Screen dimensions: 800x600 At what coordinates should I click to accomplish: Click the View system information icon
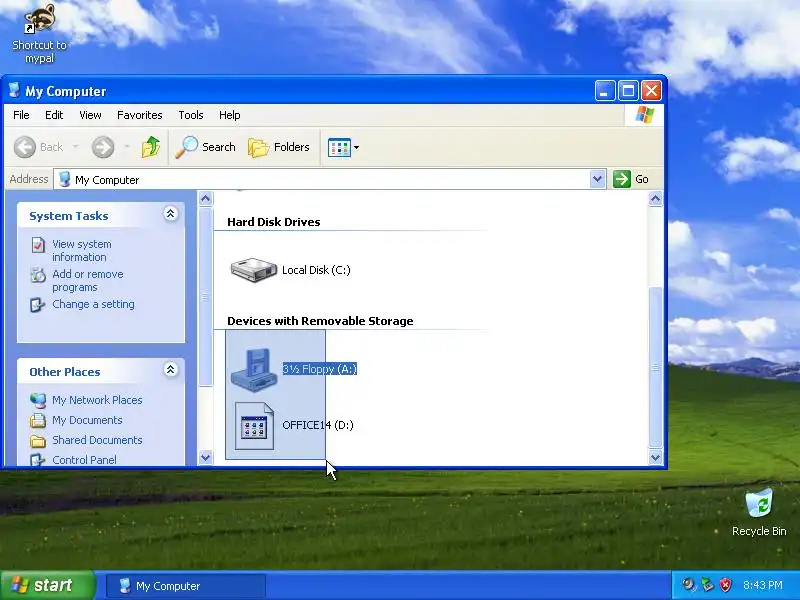pos(38,245)
